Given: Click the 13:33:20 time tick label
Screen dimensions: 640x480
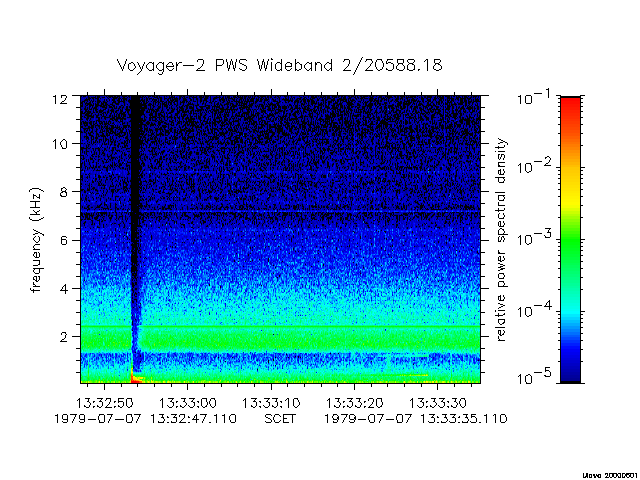Looking at the screenshot, I should pyautogui.click(x=354, y=403).
